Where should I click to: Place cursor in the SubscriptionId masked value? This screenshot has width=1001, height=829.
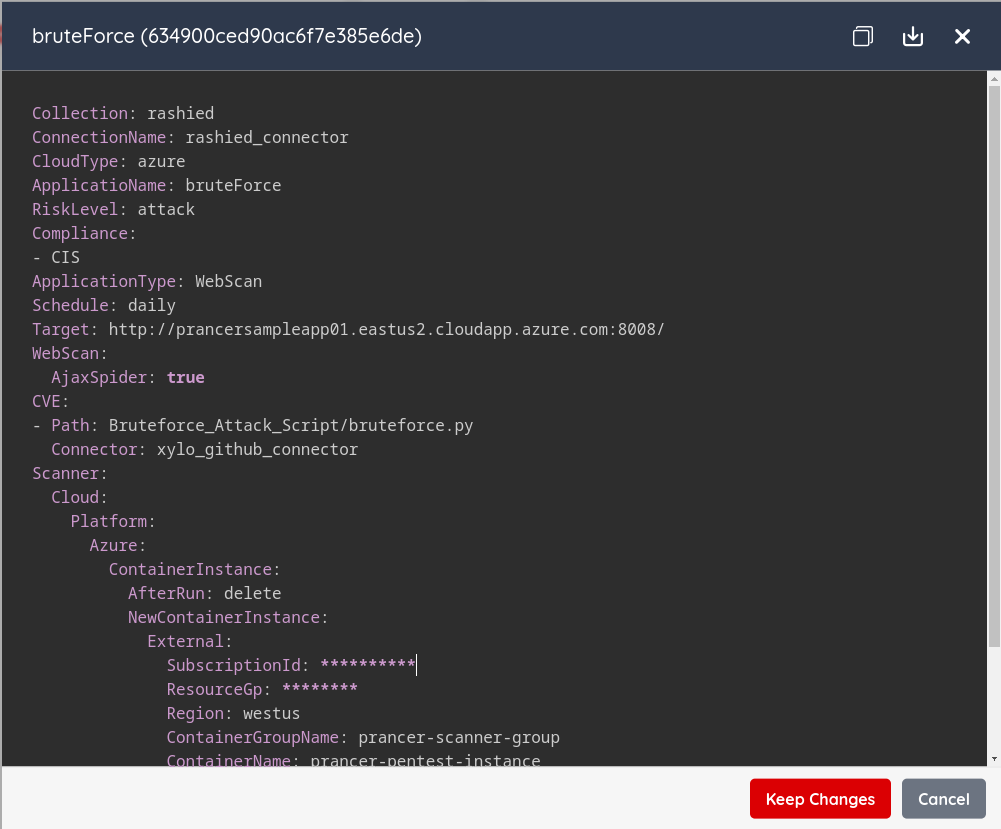pos(368,665)
